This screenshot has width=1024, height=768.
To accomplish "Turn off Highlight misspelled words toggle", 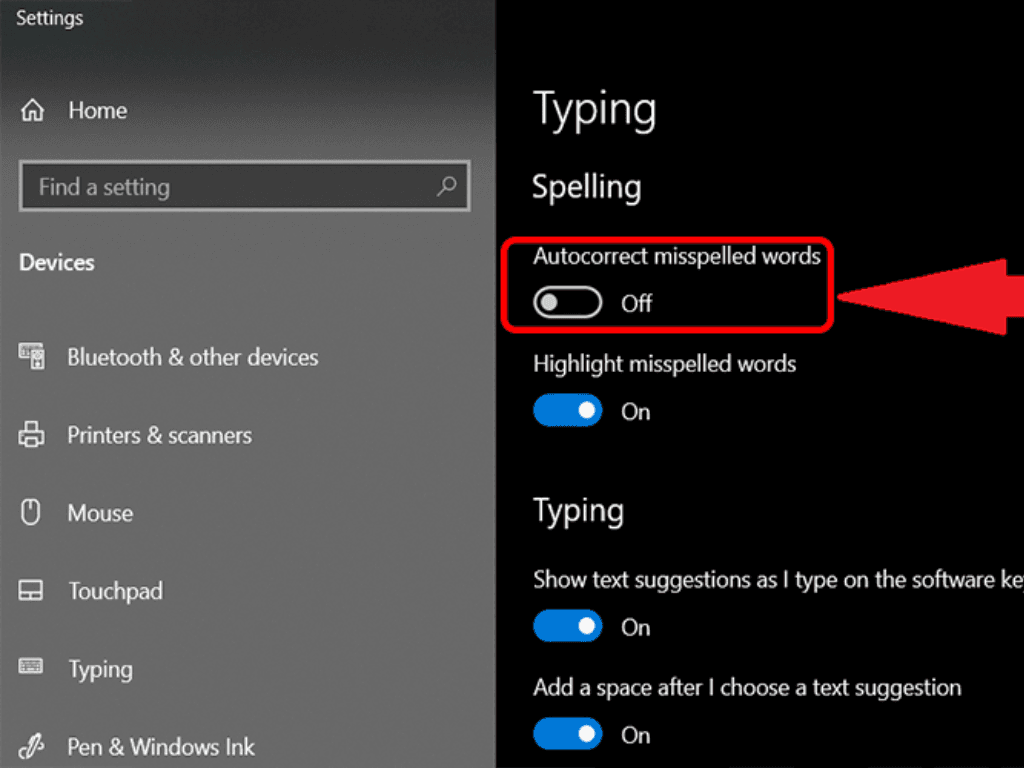I will tap(568, 411).
